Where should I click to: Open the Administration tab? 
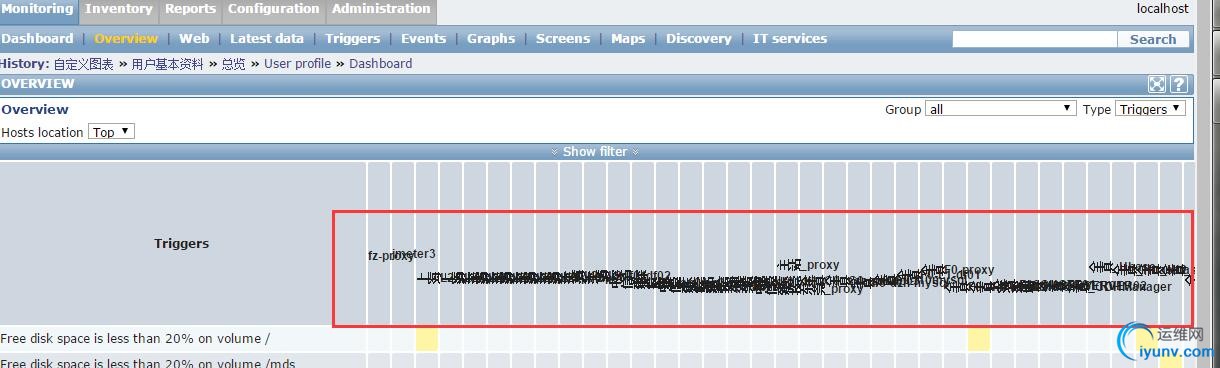pyautogui.click(x=381, y=9)
